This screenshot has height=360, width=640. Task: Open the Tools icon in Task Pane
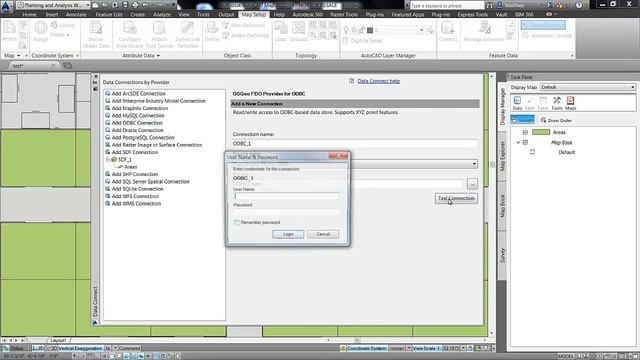(557, 103)
